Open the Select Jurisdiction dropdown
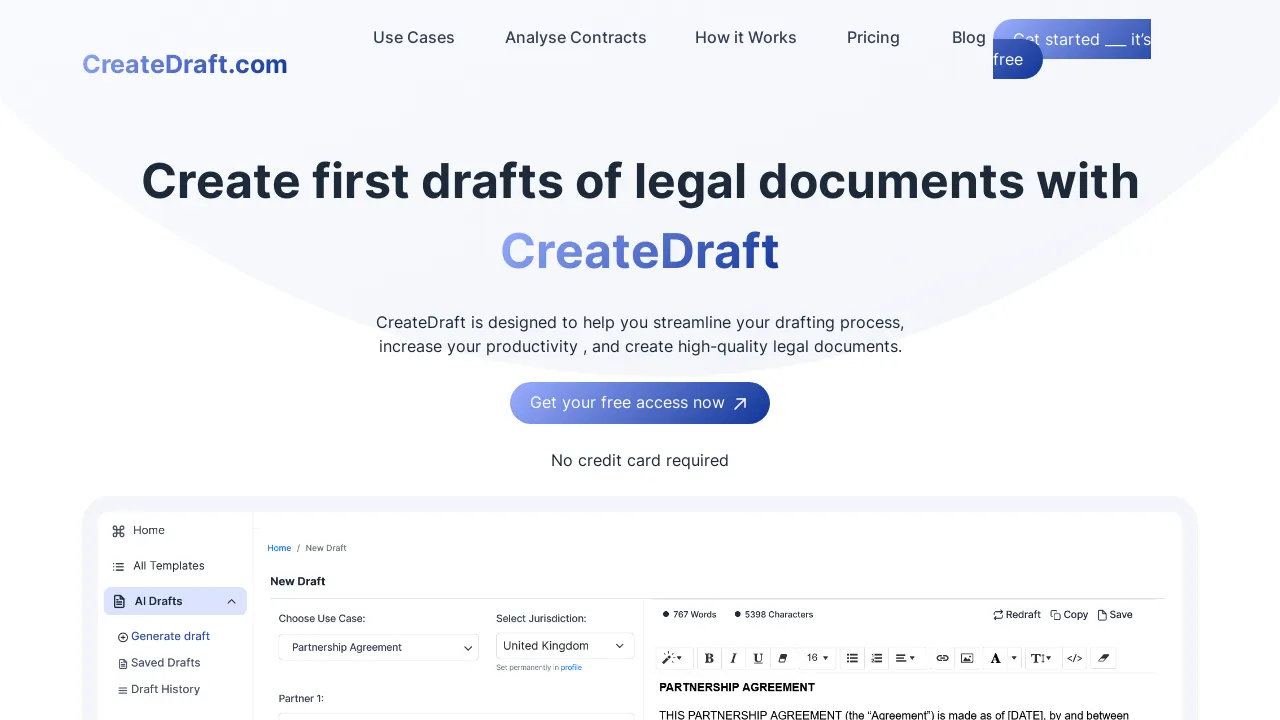Screen dimensions: 1280x720 tap(565, 645)
